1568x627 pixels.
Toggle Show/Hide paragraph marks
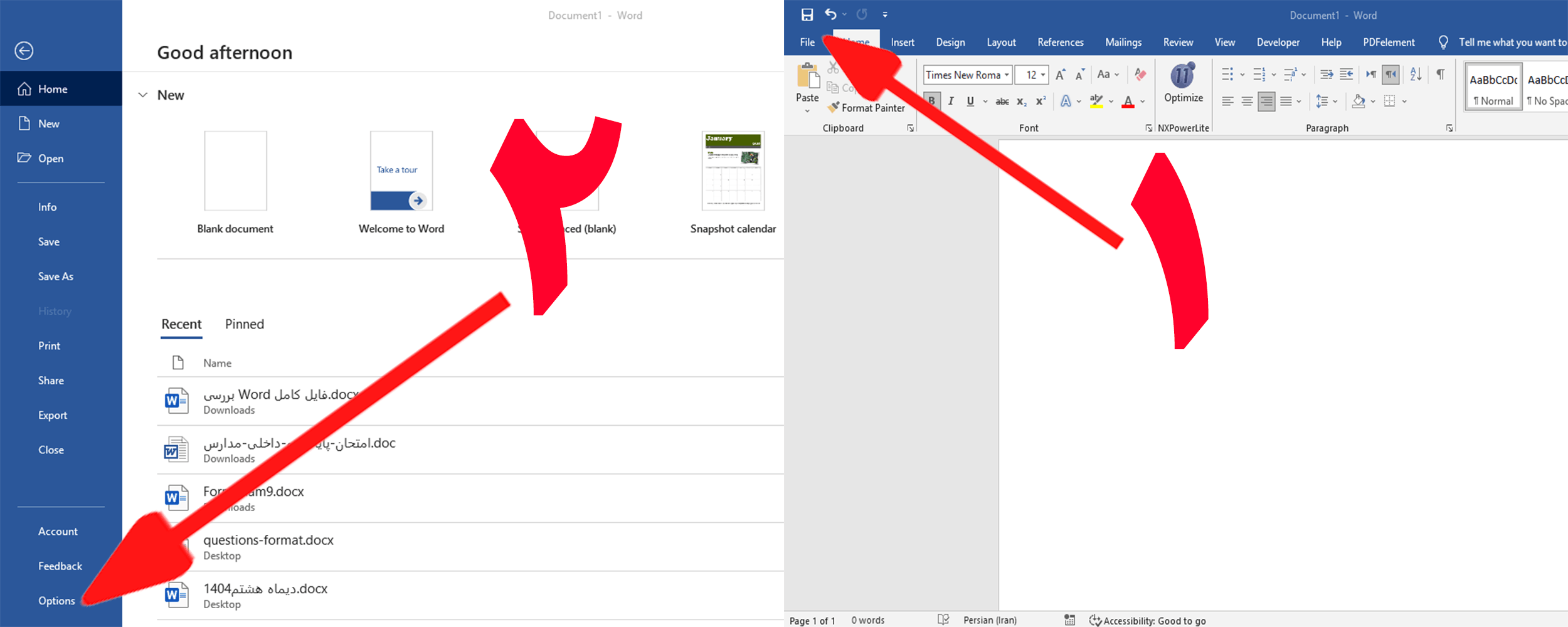(x=1441, y=75)
